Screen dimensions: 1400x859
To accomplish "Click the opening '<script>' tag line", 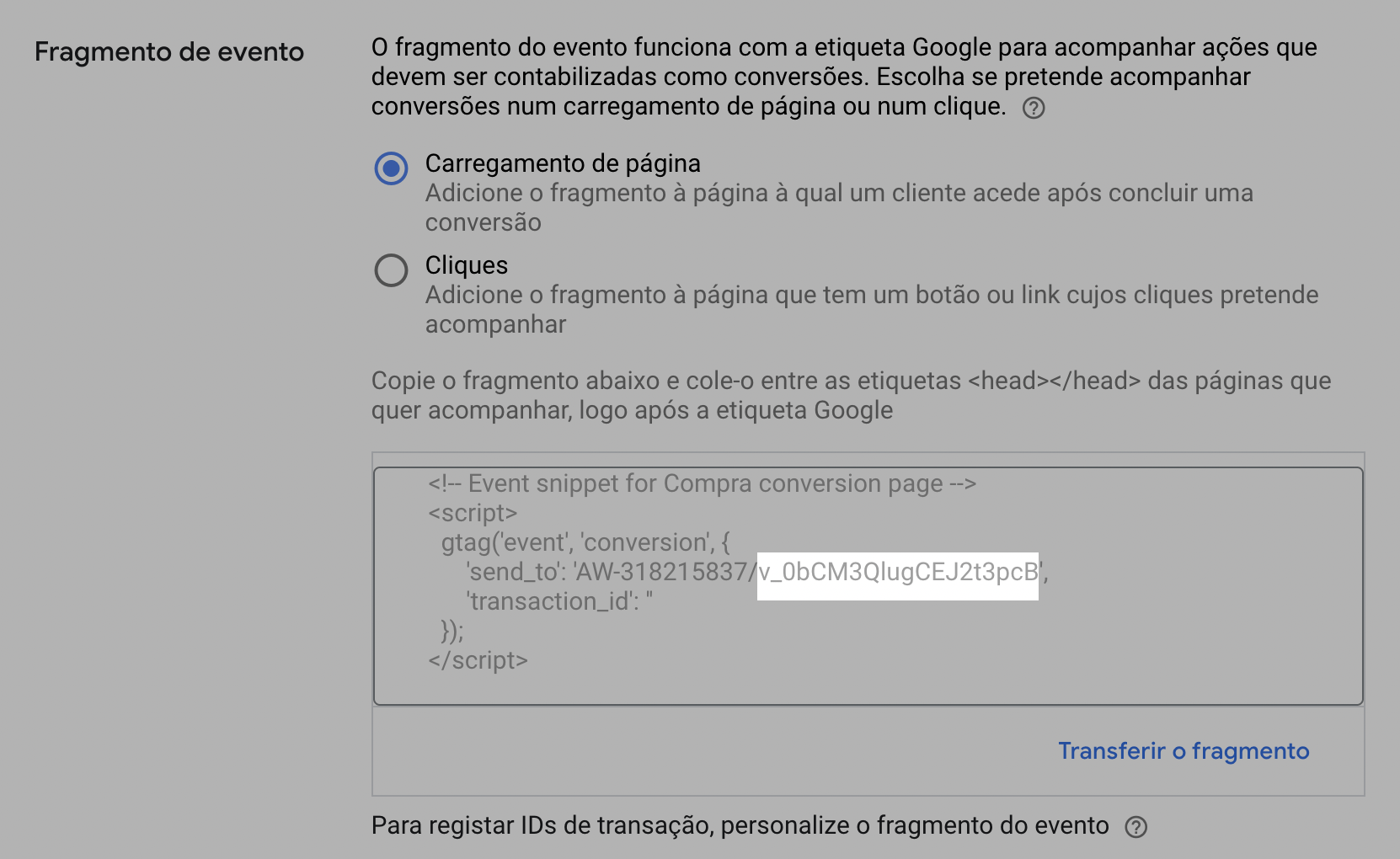I will (473, 513).
